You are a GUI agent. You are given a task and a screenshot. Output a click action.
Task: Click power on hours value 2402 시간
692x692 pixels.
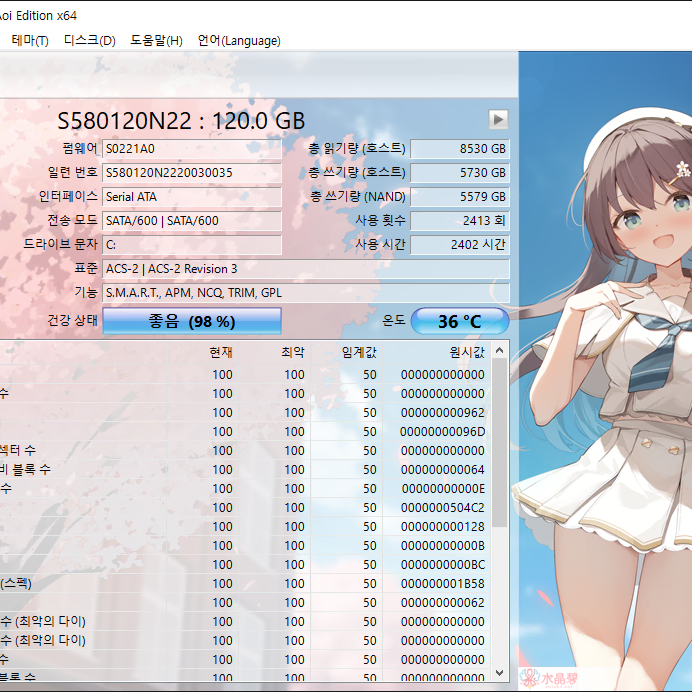click(x=460, y=244)
